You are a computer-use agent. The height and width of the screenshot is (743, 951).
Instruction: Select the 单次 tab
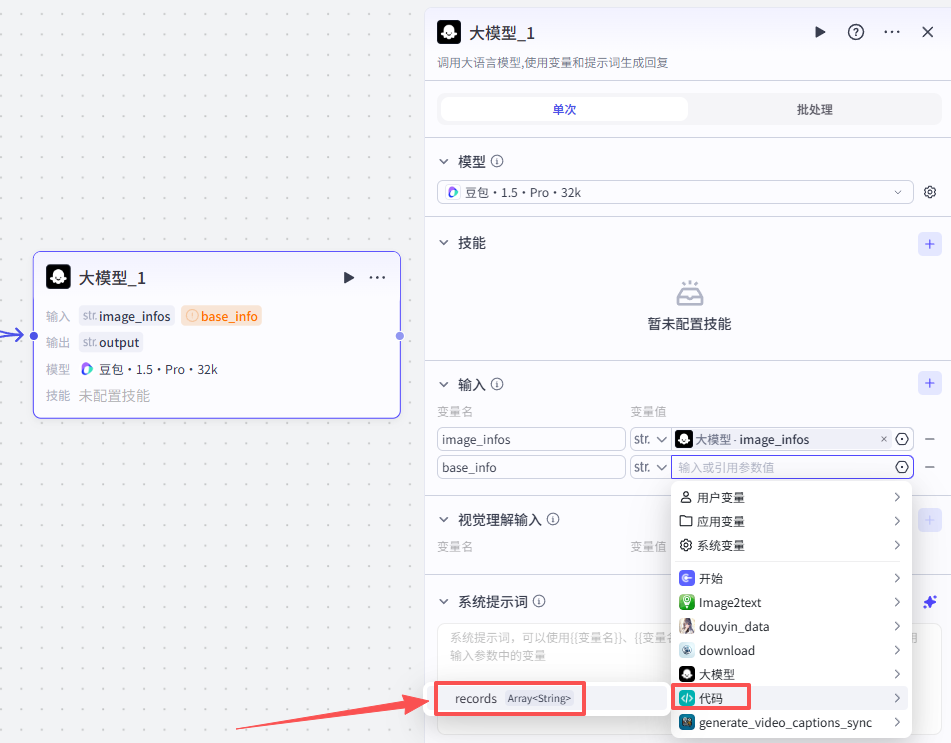564,109
